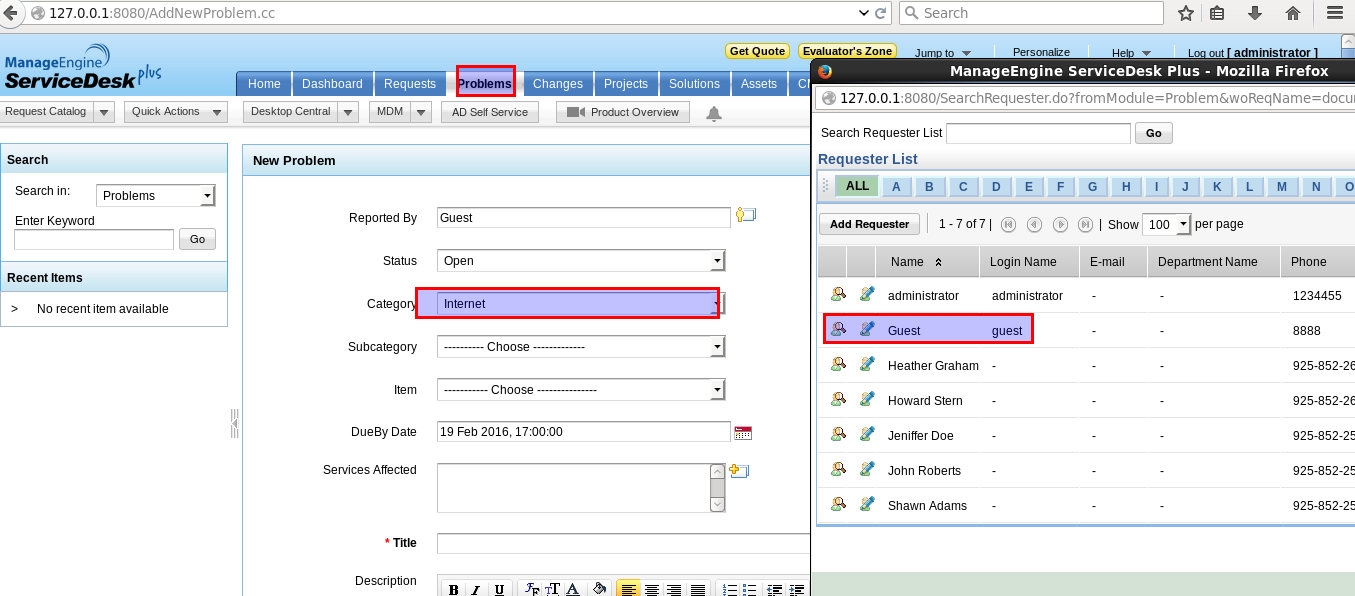This screenshot has height=596, width=1355.
Task: Edit icon for Jeniffer Doe row
Action: click(867, 435)
